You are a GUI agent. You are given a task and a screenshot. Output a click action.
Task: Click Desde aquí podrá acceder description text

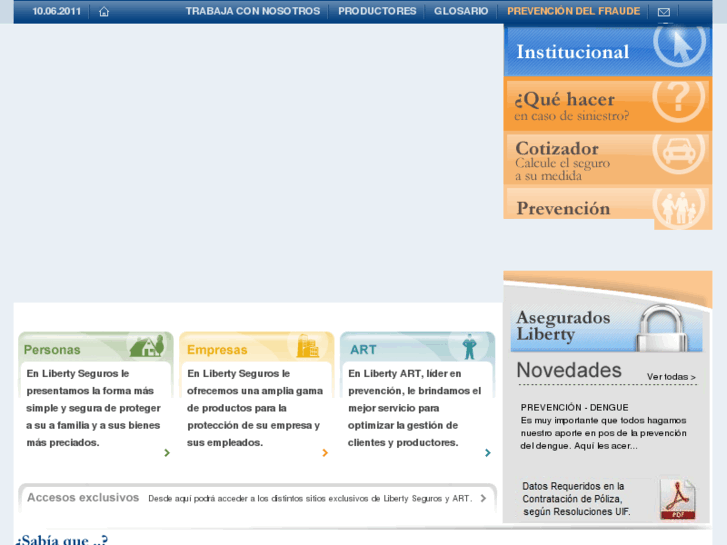click(x=310, y=499)
